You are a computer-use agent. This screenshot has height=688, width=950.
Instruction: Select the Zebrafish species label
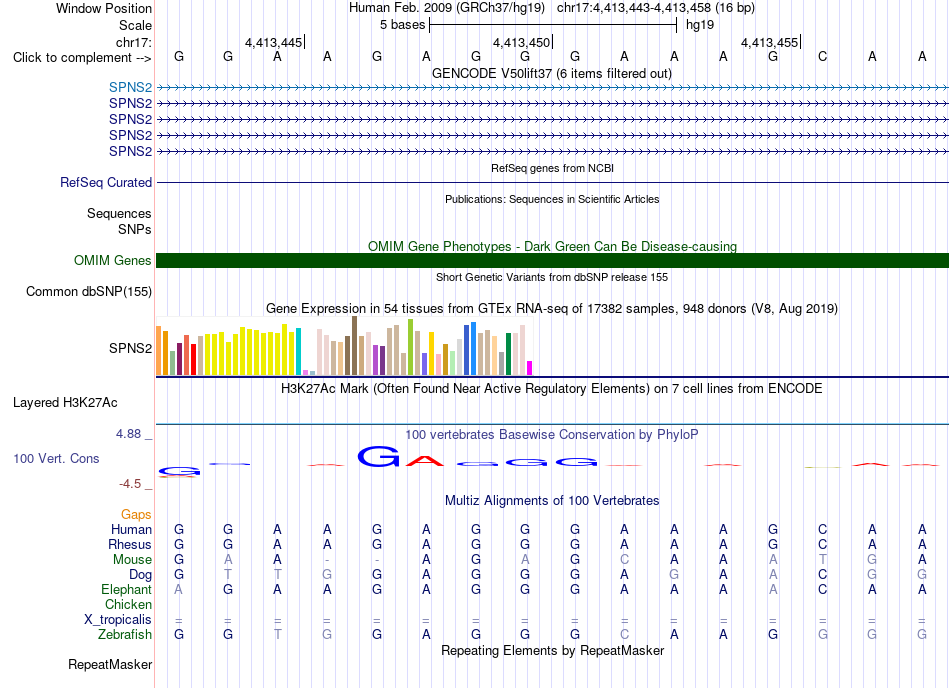(x=125, y=635)
